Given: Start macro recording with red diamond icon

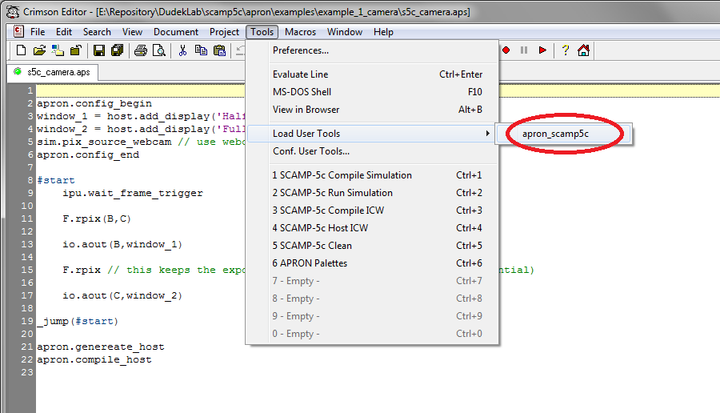Looking at the screenshot, I should [x=506, y=50].
